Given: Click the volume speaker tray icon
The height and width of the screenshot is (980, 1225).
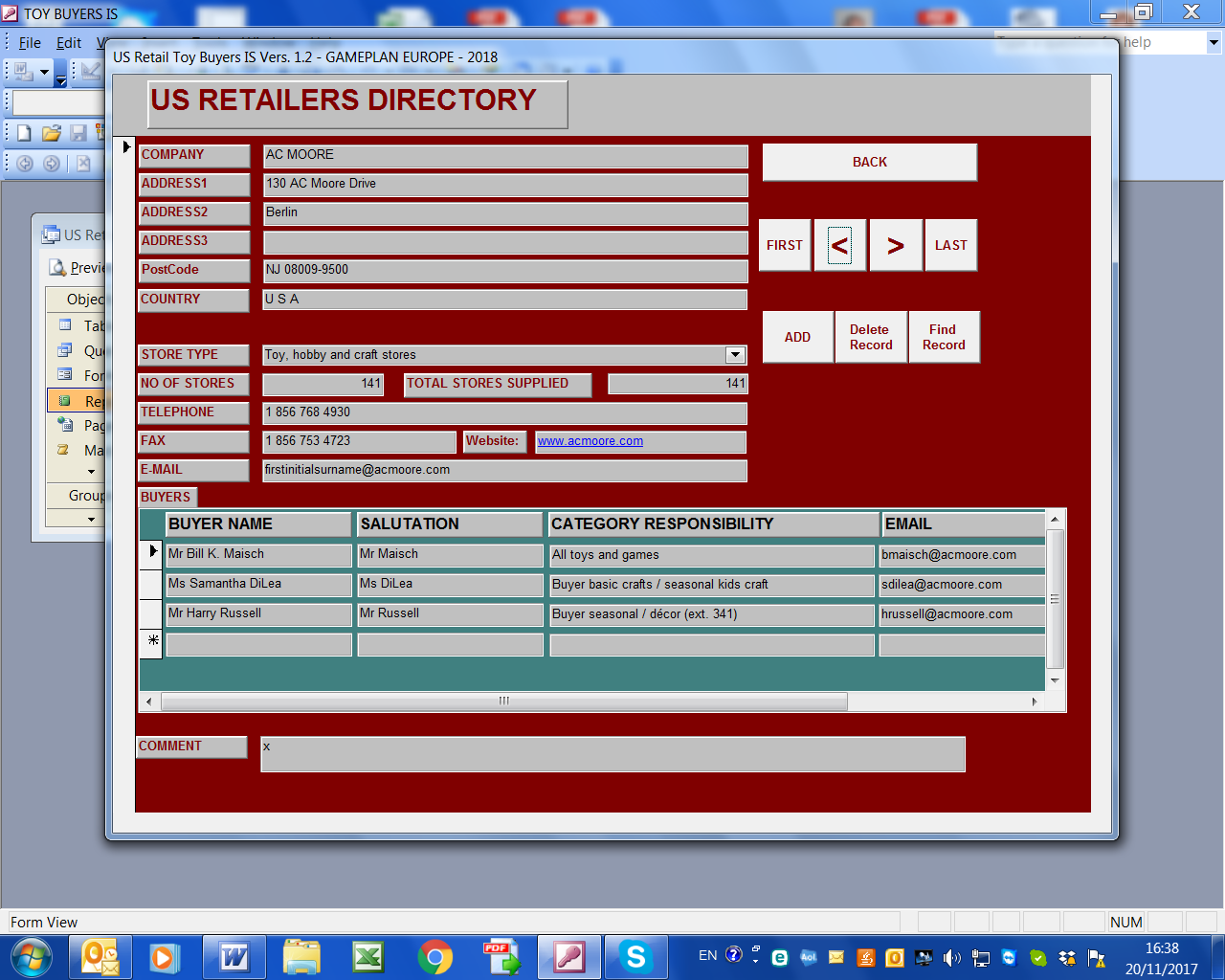Looking at the screenshot, I should pos(951,957).
